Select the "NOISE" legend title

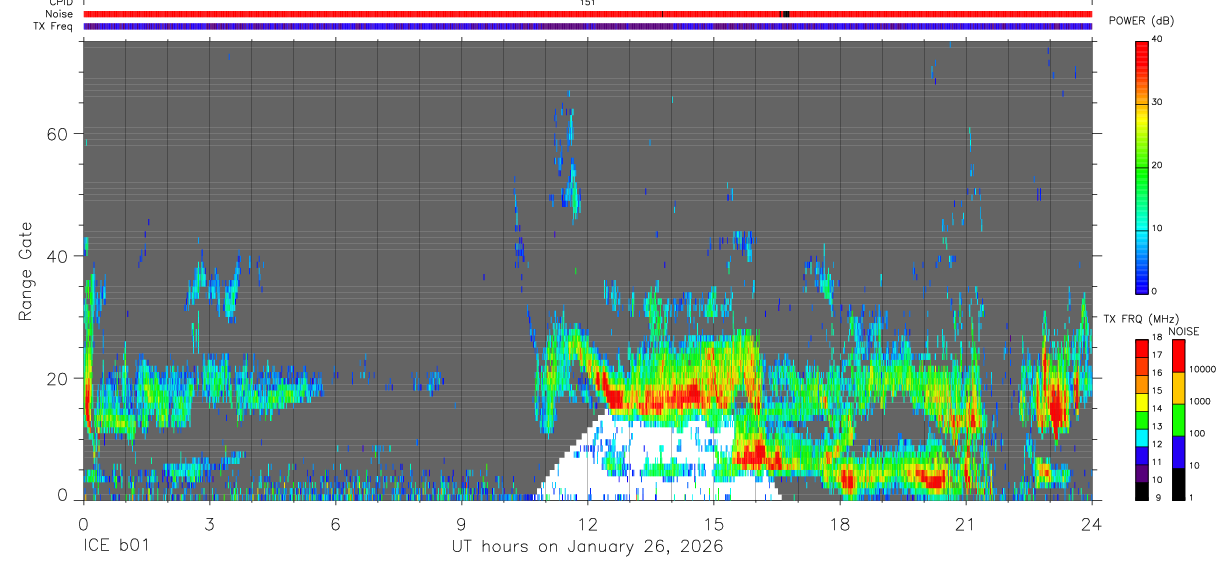1183,331
